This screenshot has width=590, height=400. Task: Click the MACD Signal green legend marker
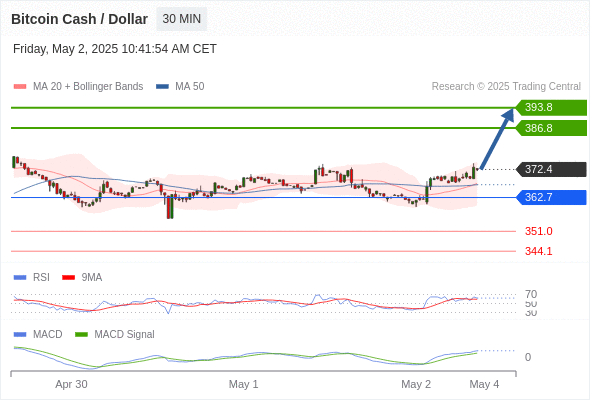[x=81, y=334]
